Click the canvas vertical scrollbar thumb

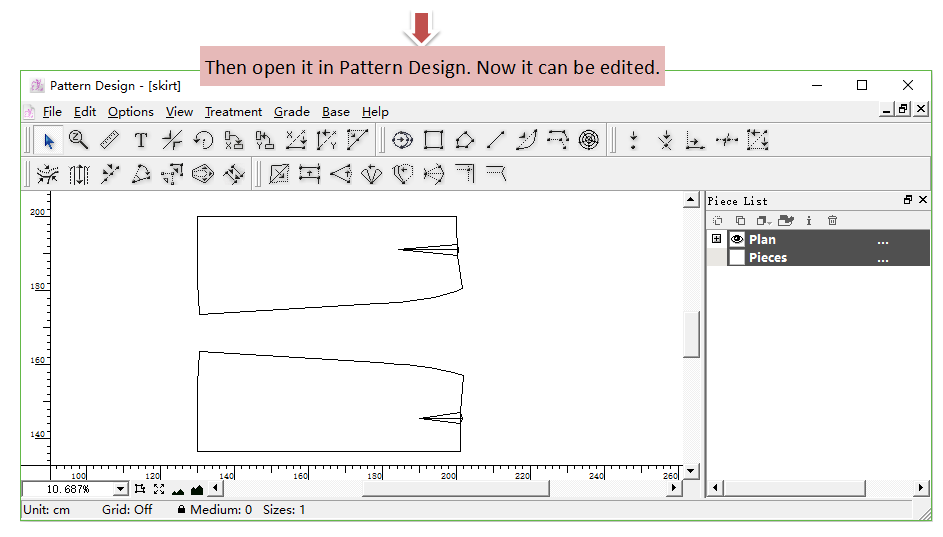click(x=691, y=334)
